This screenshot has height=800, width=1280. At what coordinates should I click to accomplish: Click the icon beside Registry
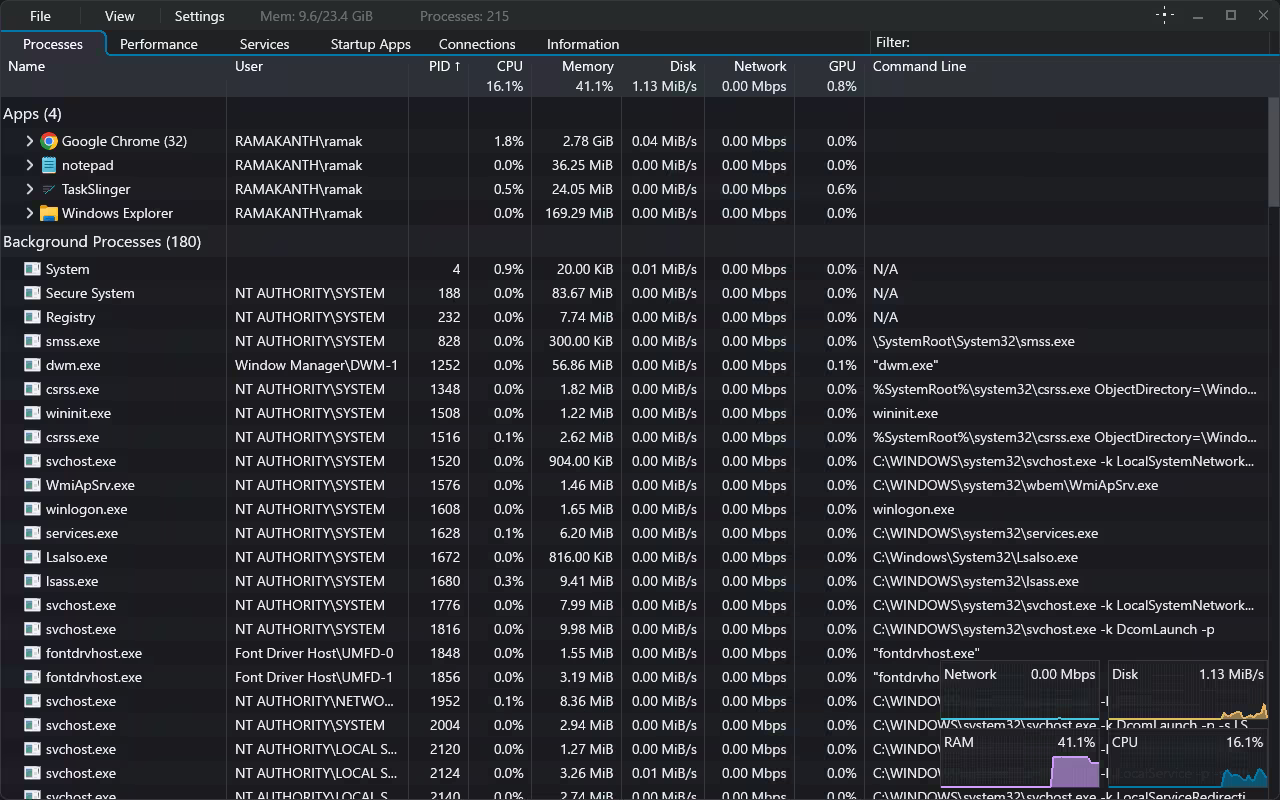coord(32,317)
